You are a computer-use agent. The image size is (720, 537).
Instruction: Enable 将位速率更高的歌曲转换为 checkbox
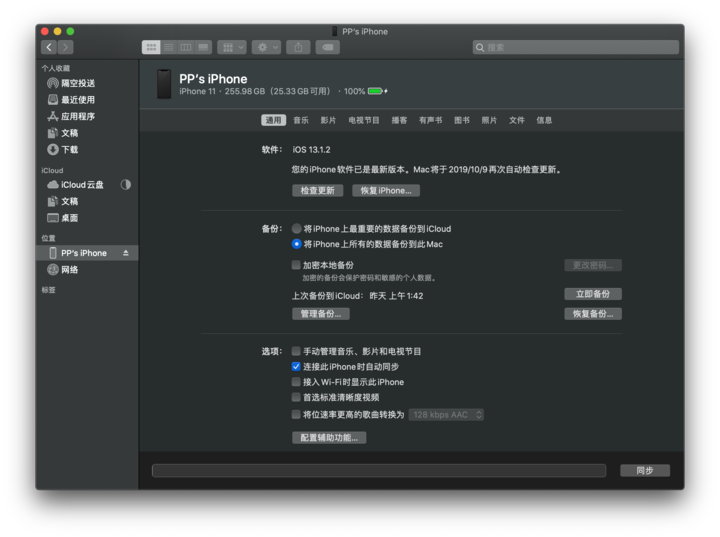(296, 415)
